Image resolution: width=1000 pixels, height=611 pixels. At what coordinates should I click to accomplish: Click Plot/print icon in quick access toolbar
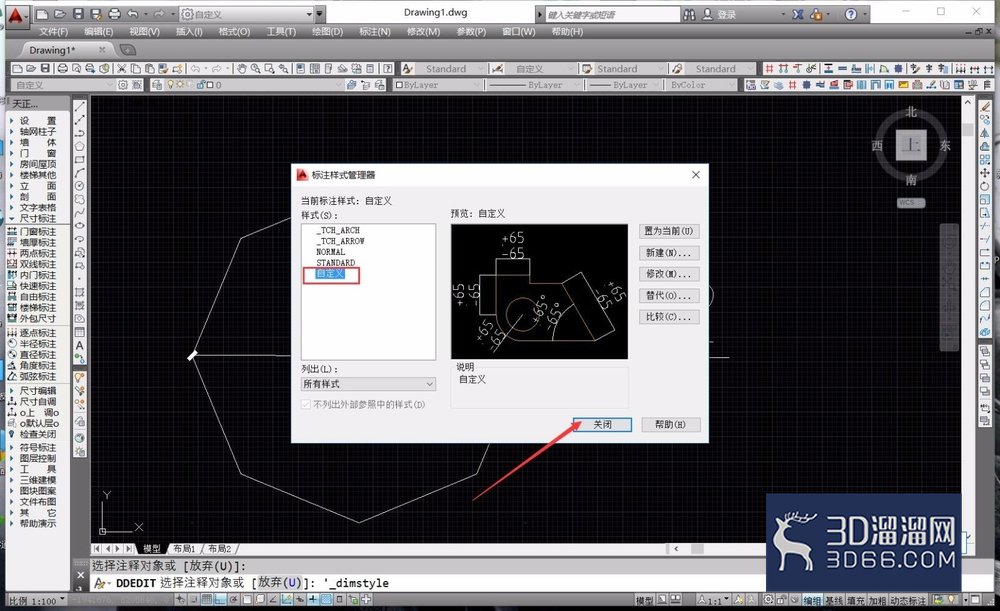[x=114, y=14]
